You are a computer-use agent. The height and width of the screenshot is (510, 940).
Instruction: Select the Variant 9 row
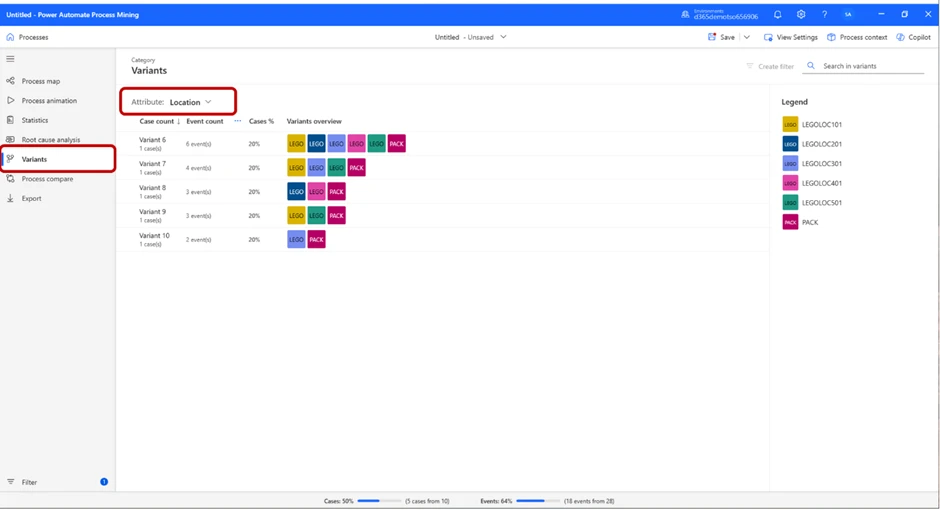(442, 216)
